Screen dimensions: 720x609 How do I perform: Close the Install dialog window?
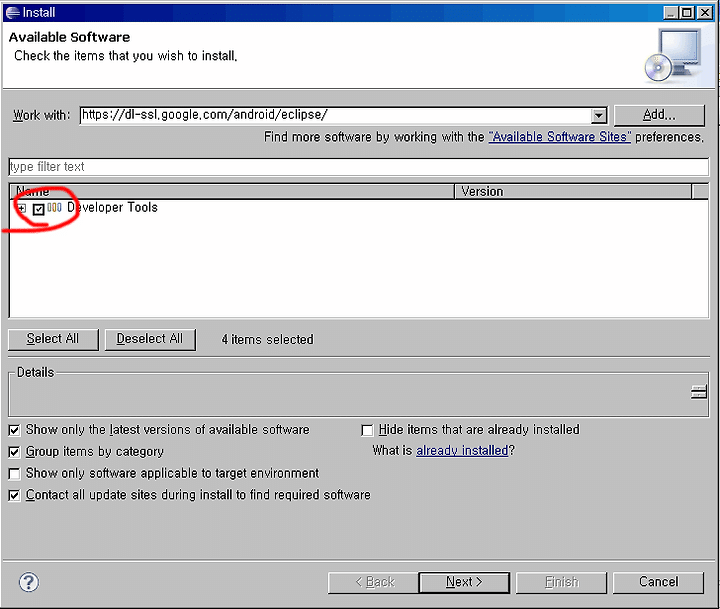[705, 12]
